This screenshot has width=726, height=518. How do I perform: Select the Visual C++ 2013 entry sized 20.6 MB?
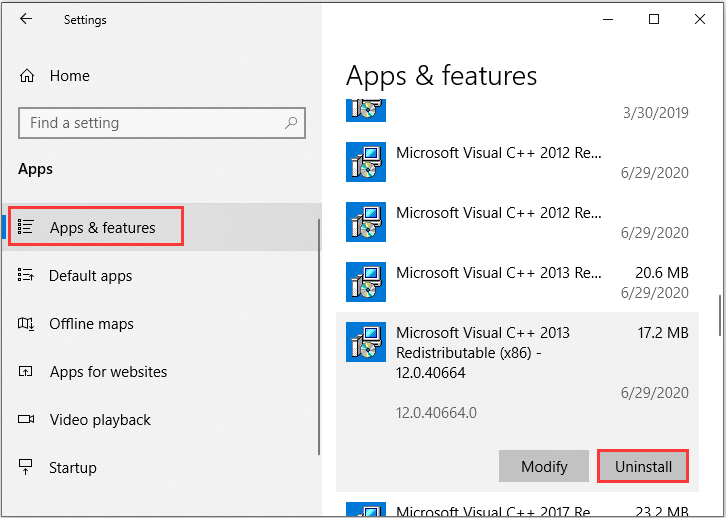517,282
